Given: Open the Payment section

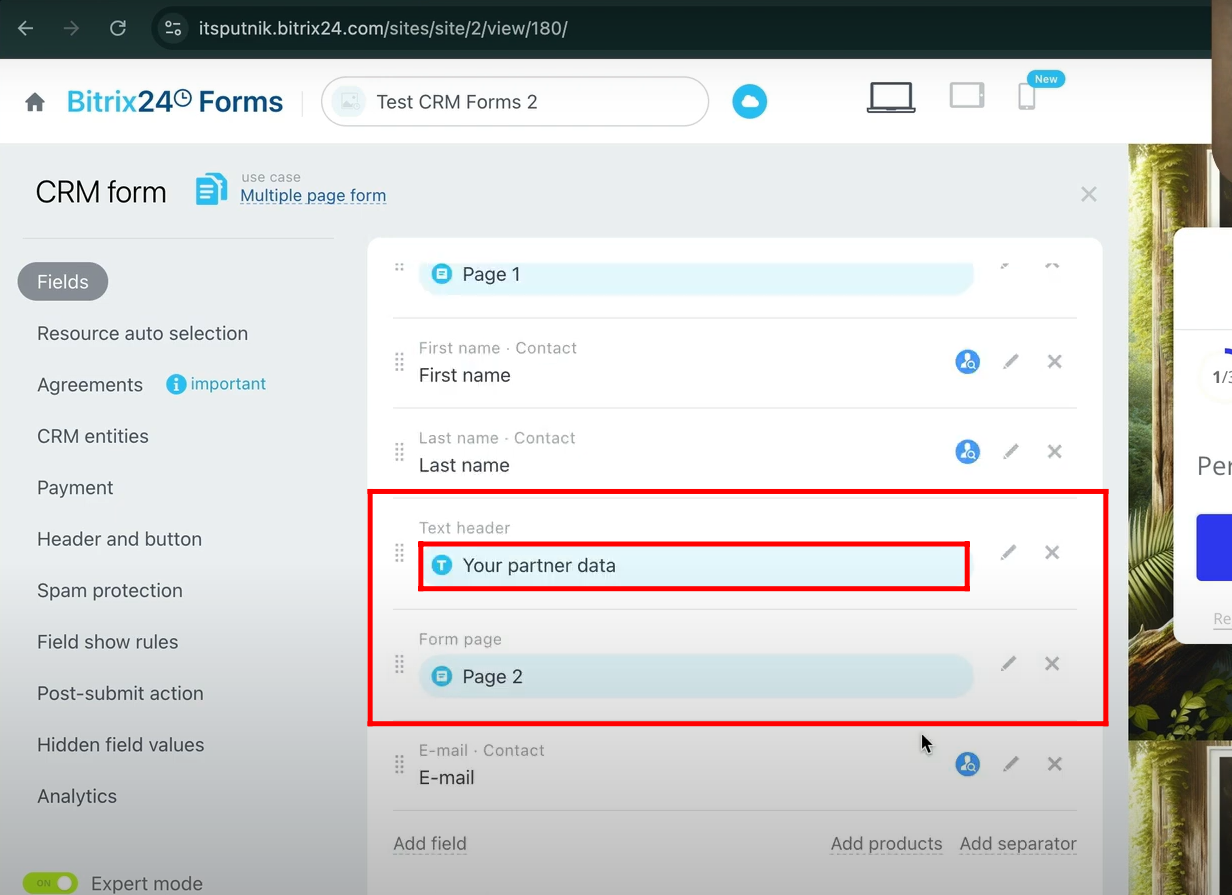Looking at the screenshot, I should tap(75, 488).
